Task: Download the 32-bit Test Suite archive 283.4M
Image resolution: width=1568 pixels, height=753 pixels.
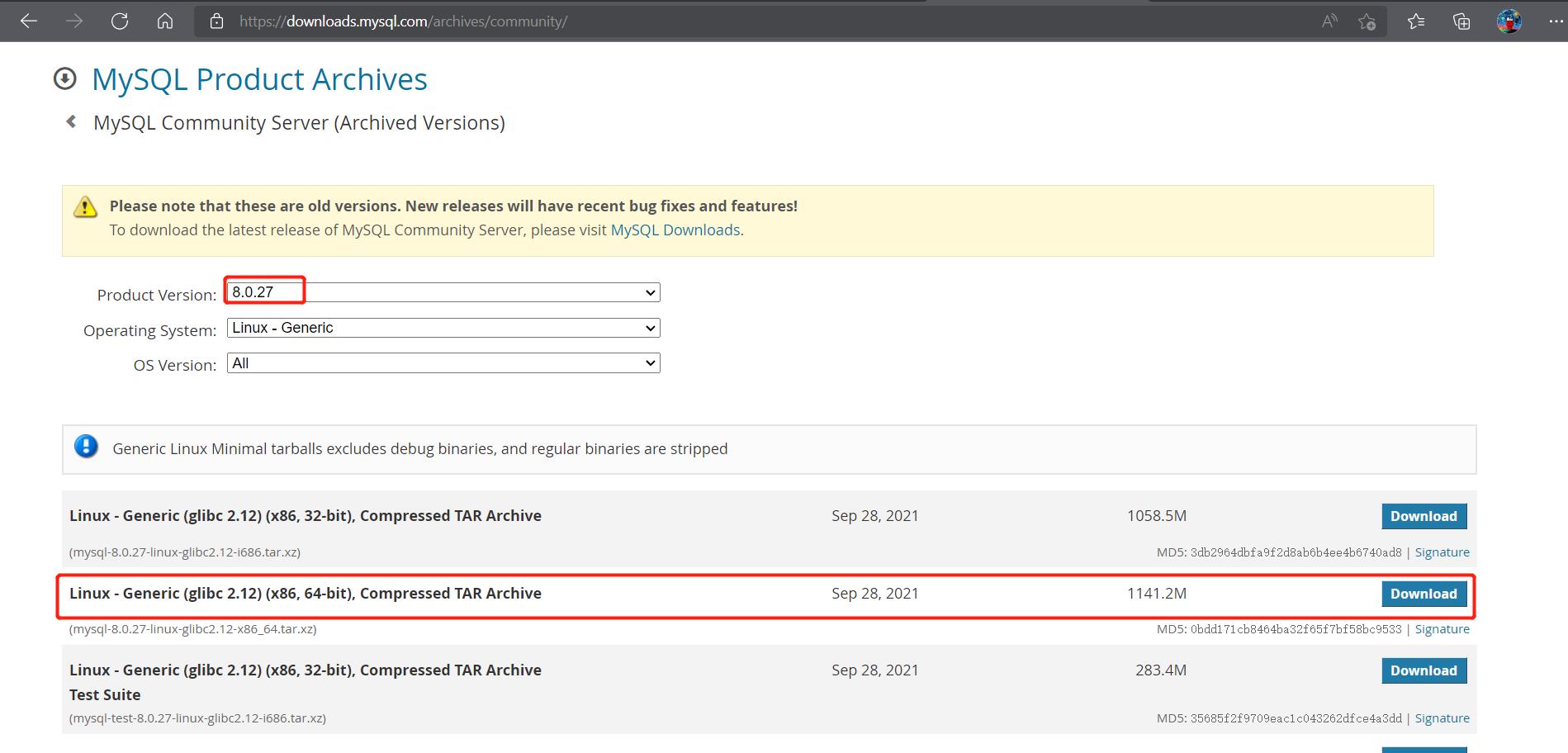Action: point(1424,670)
